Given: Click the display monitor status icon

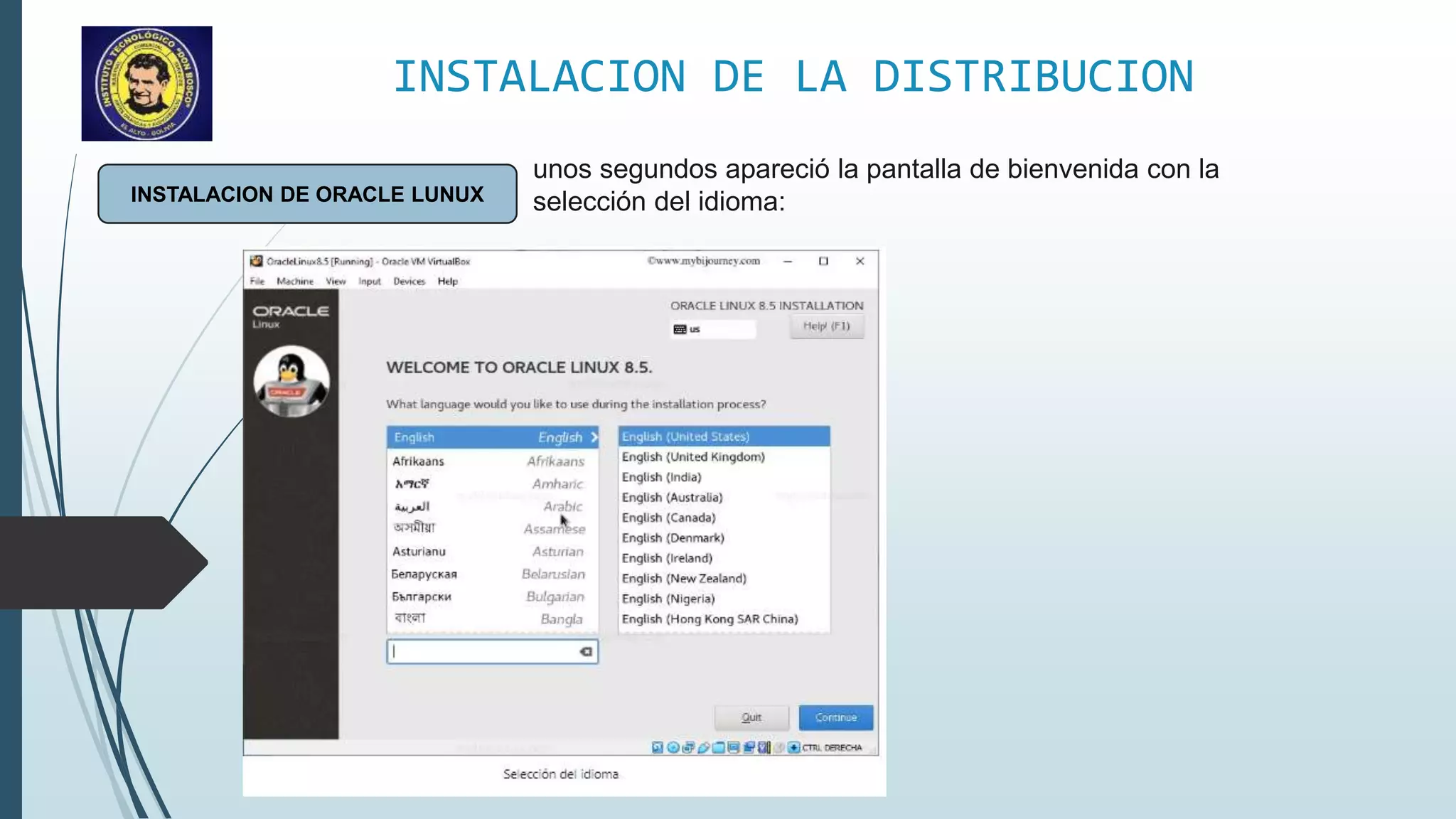Looking at the screenshot, I should [734, 748].
